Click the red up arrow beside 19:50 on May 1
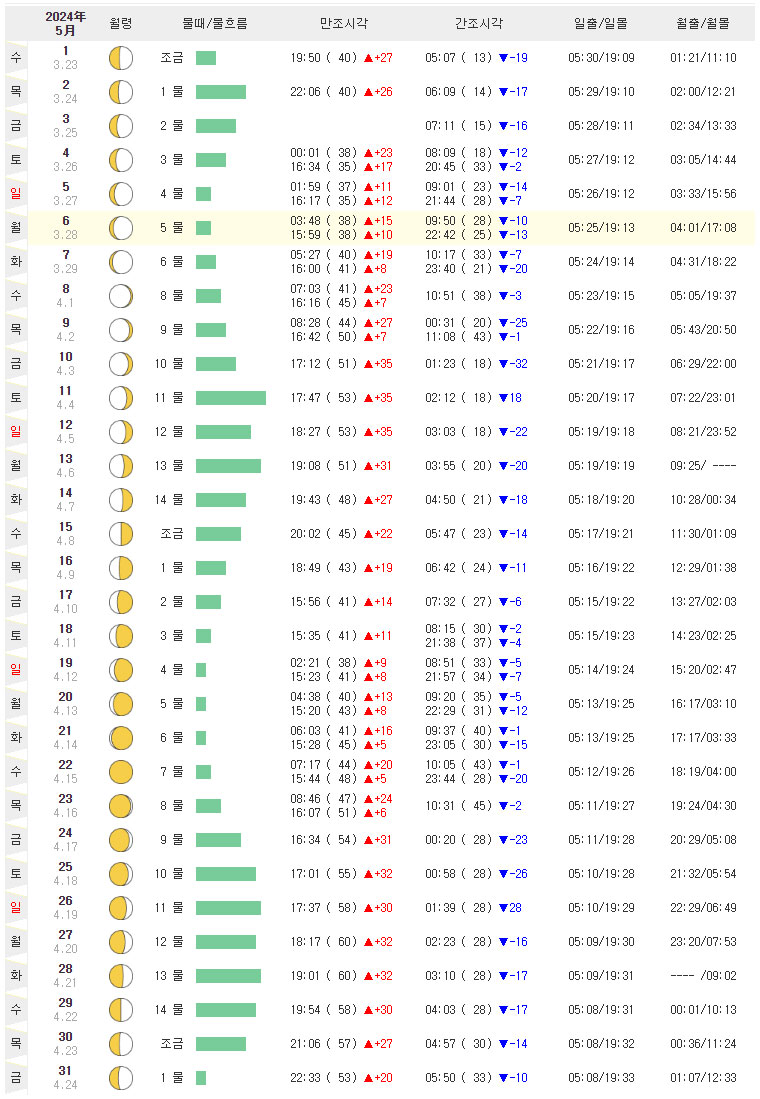 tap(368, 58)
